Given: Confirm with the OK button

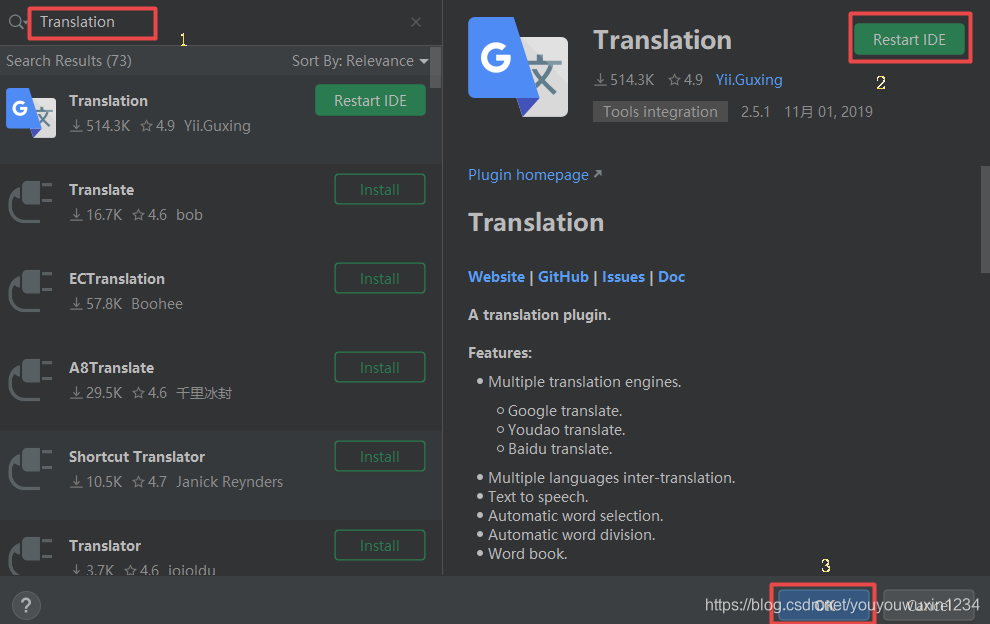Looking at the screenshot, I should pos(823,605).
